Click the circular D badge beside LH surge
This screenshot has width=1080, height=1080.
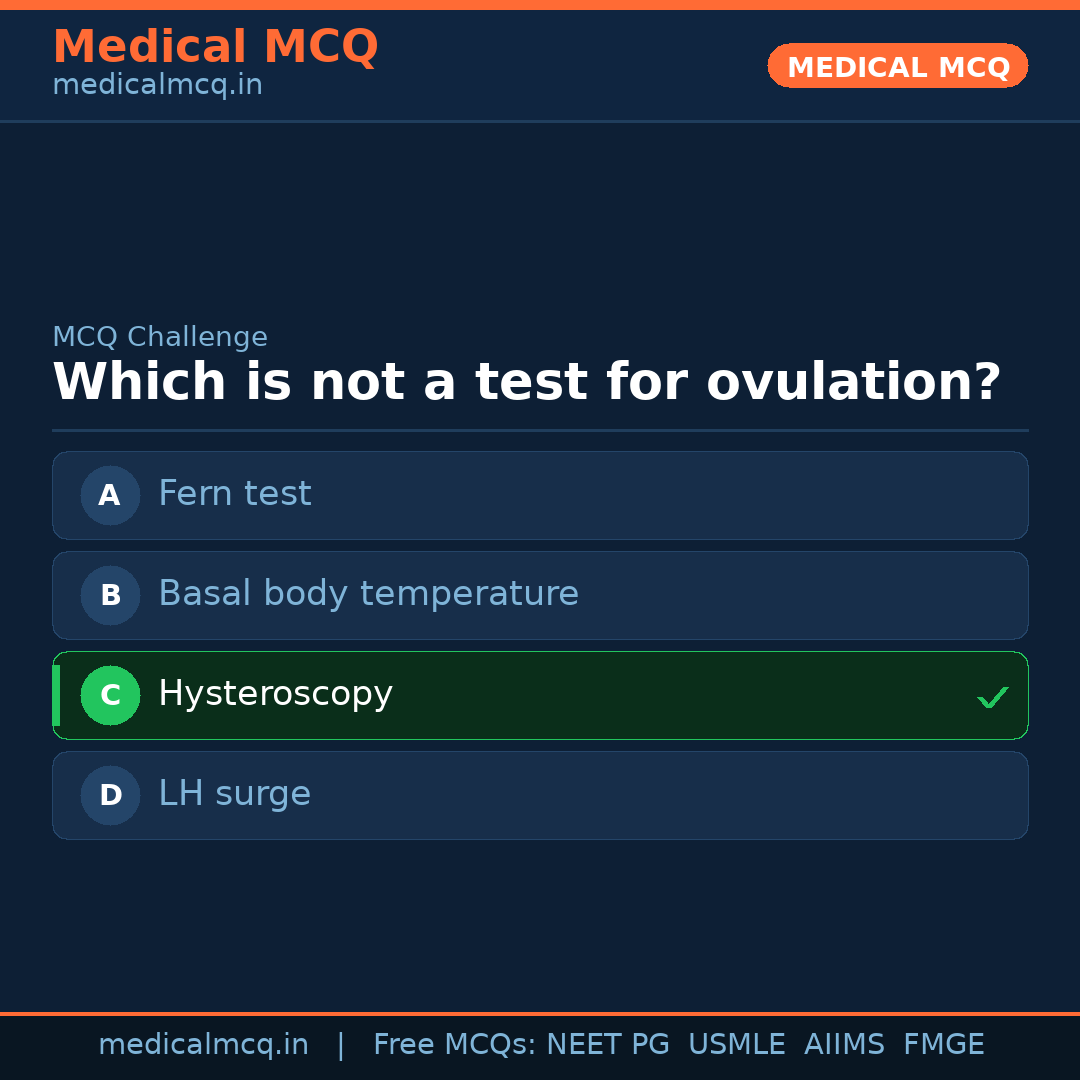pyautogui.click(x=110, y=795)
